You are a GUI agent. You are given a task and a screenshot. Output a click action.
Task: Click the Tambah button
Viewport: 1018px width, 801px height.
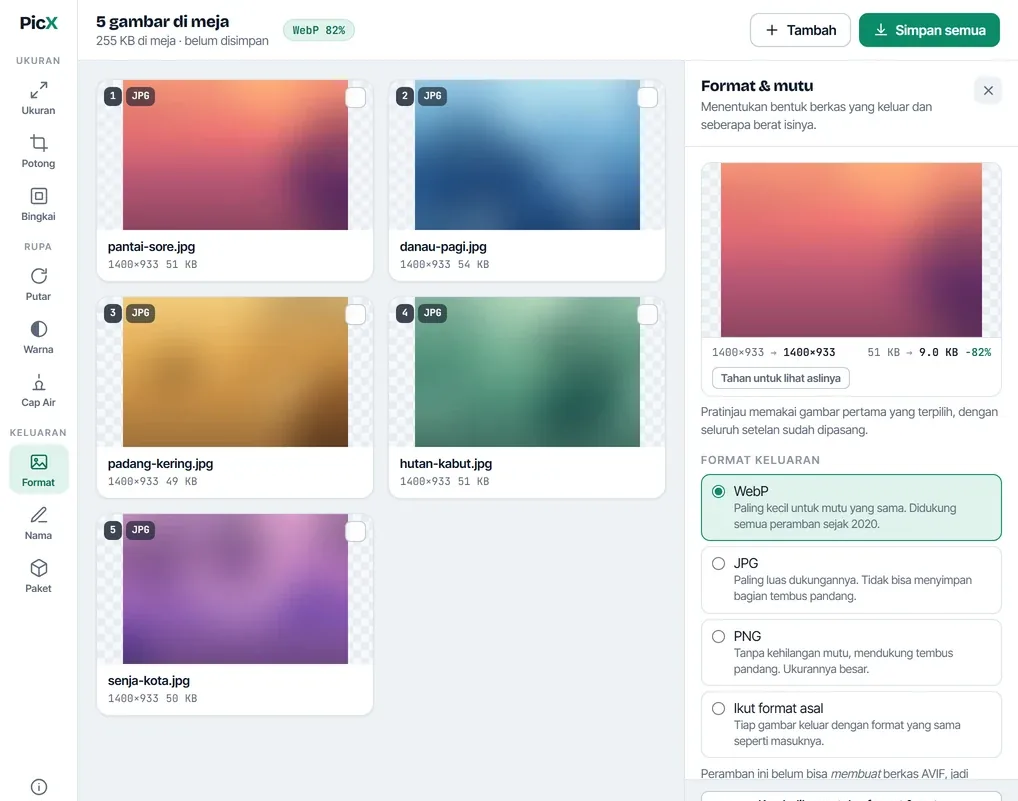(x=800, y=30)
